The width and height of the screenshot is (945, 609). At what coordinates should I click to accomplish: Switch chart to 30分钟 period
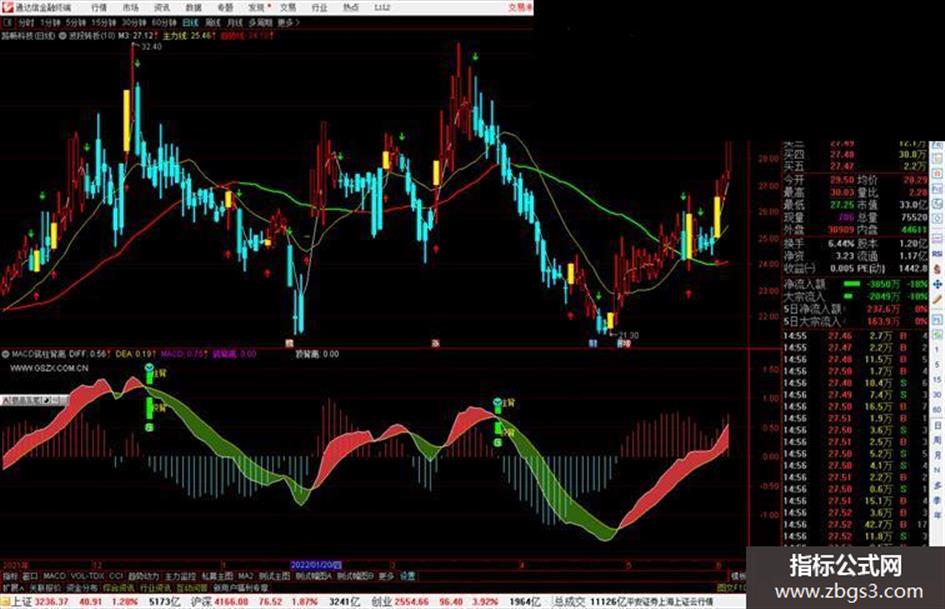coord(134,23)
